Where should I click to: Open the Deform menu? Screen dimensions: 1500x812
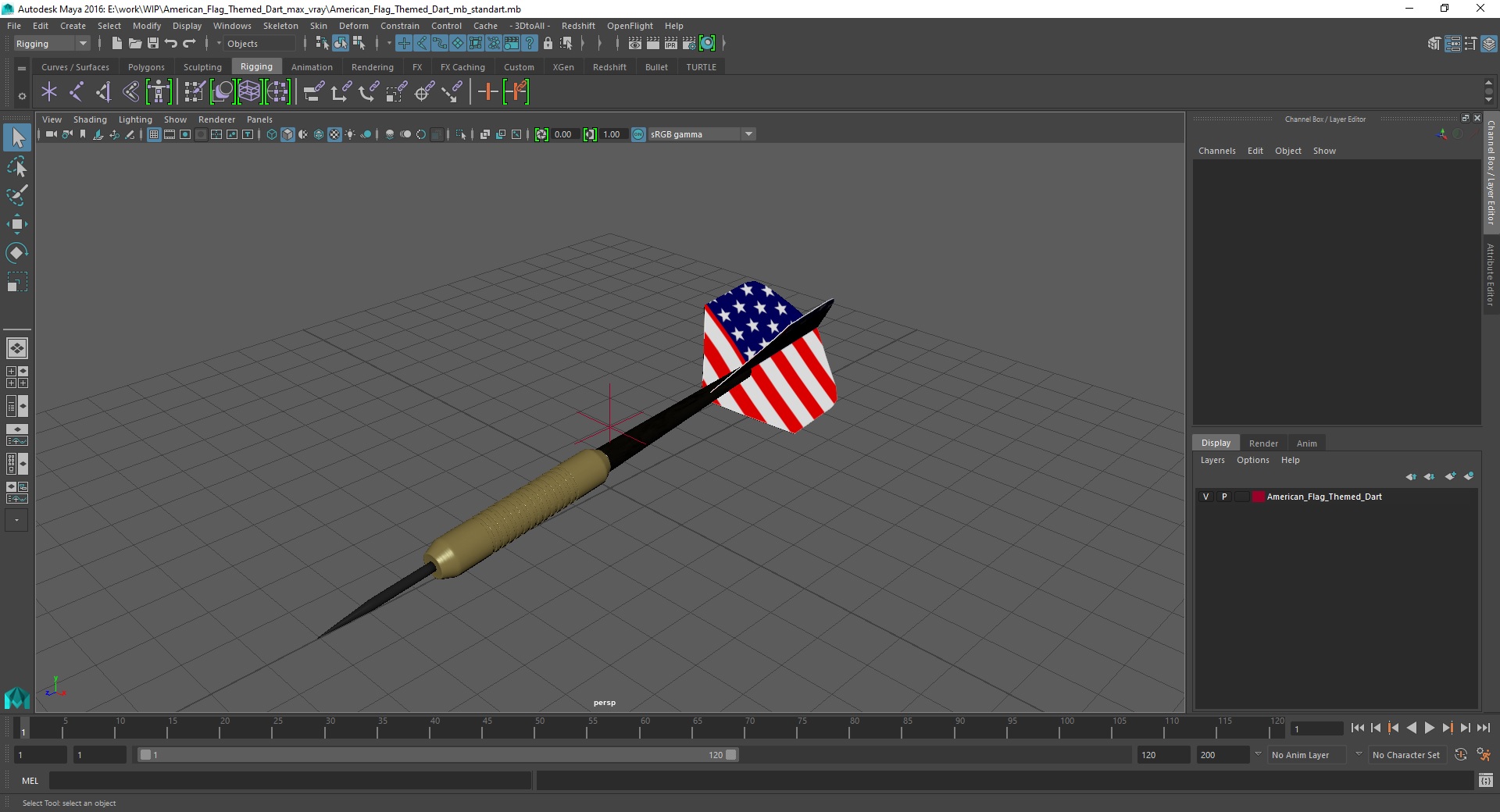[353, 26]
